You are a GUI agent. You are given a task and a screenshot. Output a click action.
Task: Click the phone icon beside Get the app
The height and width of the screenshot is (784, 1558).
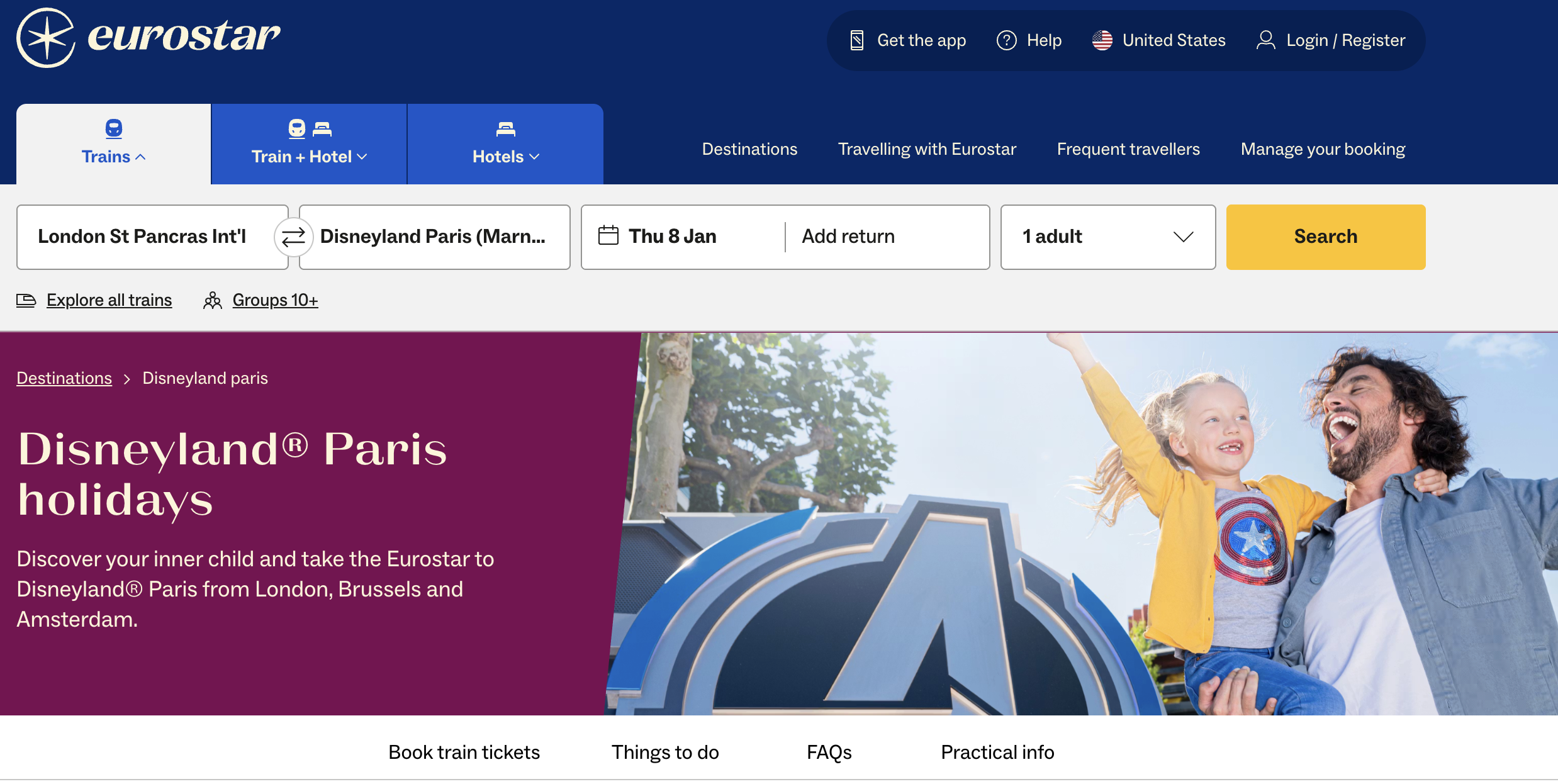[857, 39]
